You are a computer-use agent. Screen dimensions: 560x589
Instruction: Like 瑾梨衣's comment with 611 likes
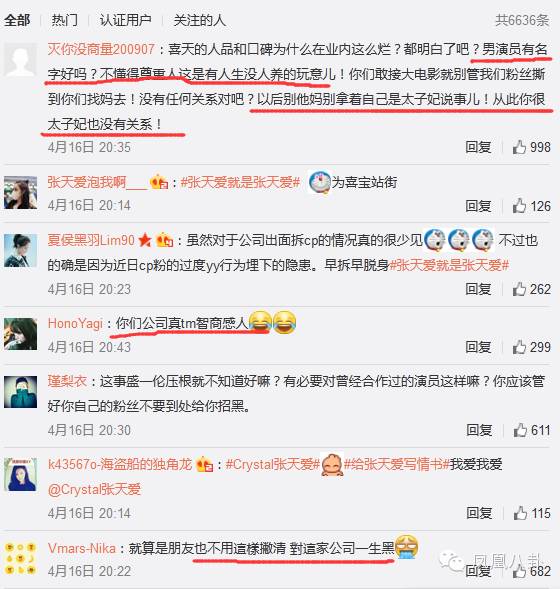coord(520,430)
